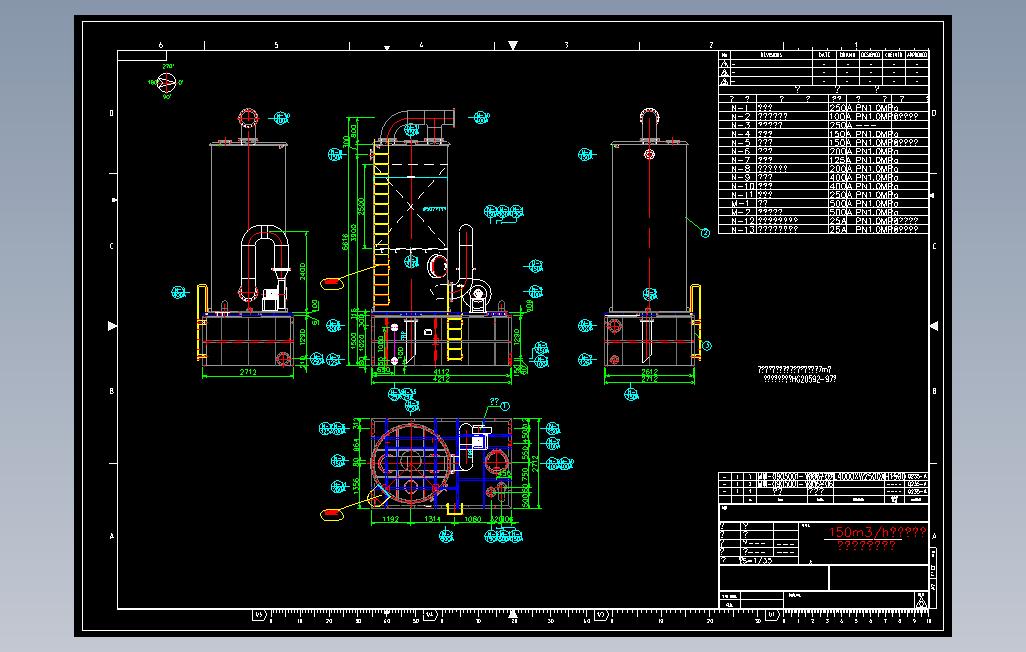Click the red ellipse callout beside plan view
The height and width of the screenshot is (652, 1026).
pyautogui.click(x=332, y=514)
